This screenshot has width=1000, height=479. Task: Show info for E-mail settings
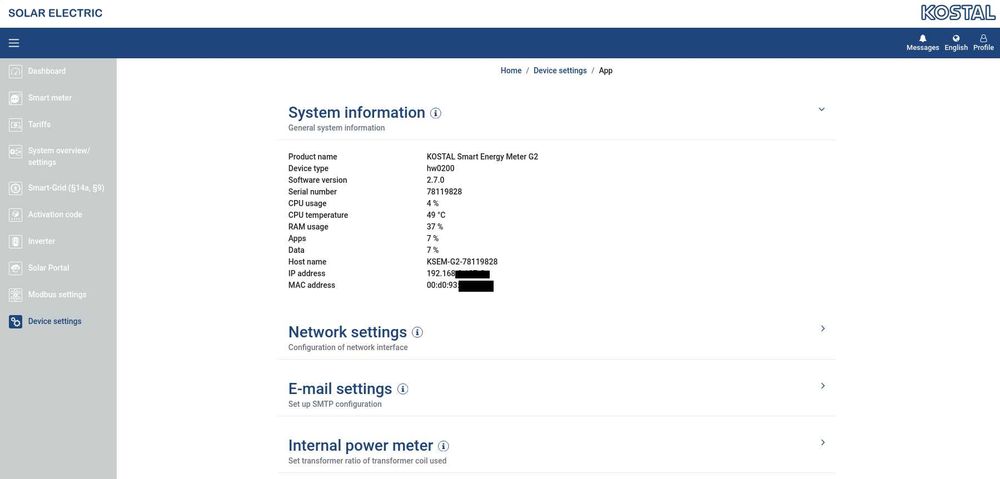click(x=402, y=389)
